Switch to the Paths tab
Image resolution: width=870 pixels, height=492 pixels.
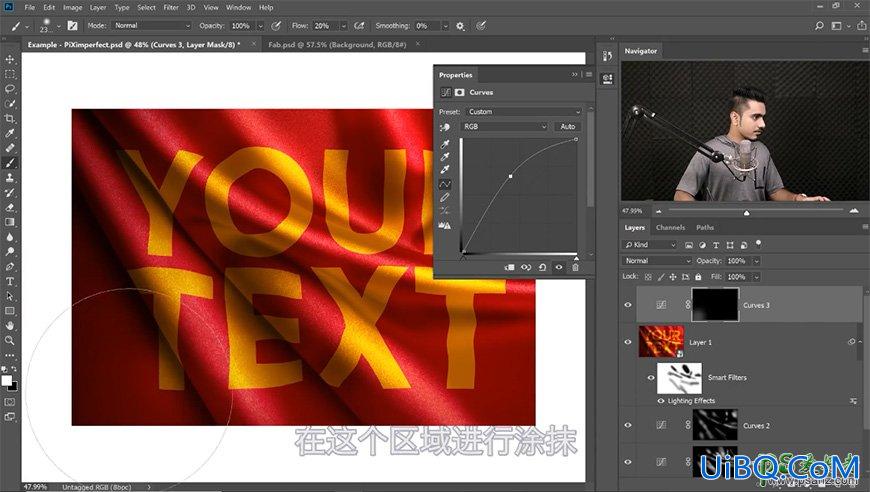(705, 227)
